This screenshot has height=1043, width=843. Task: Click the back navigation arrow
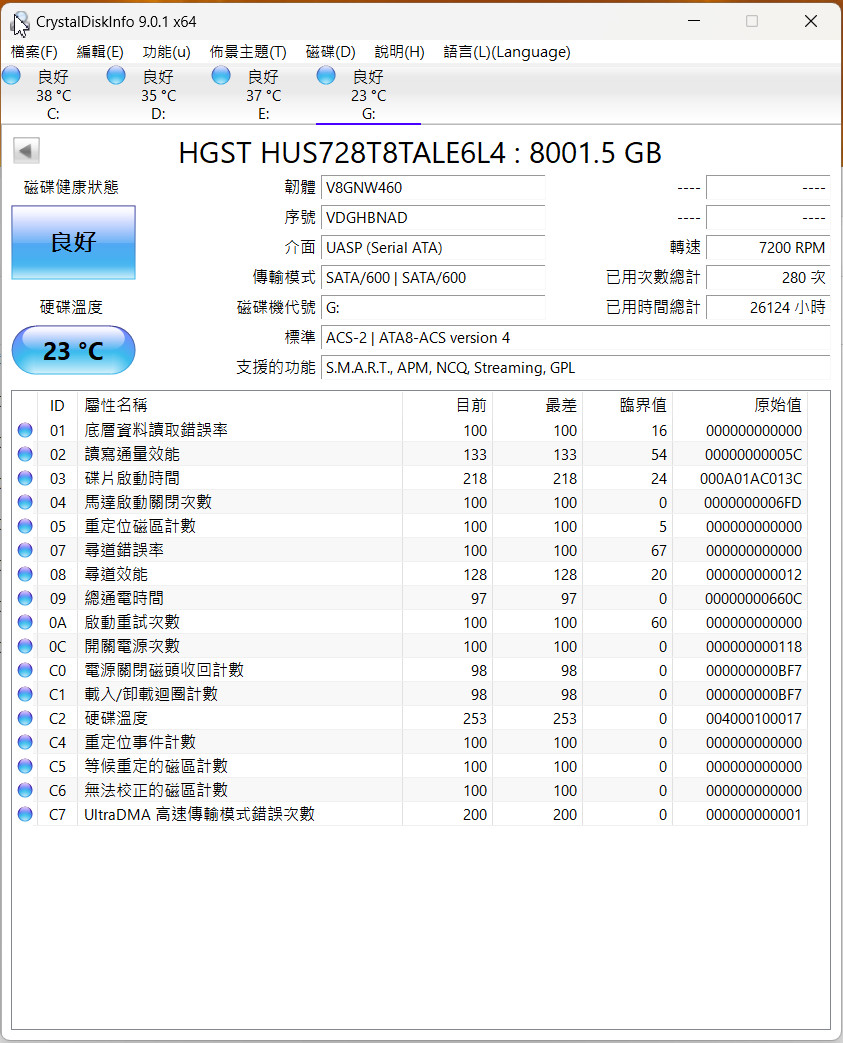tap(25, 149)
